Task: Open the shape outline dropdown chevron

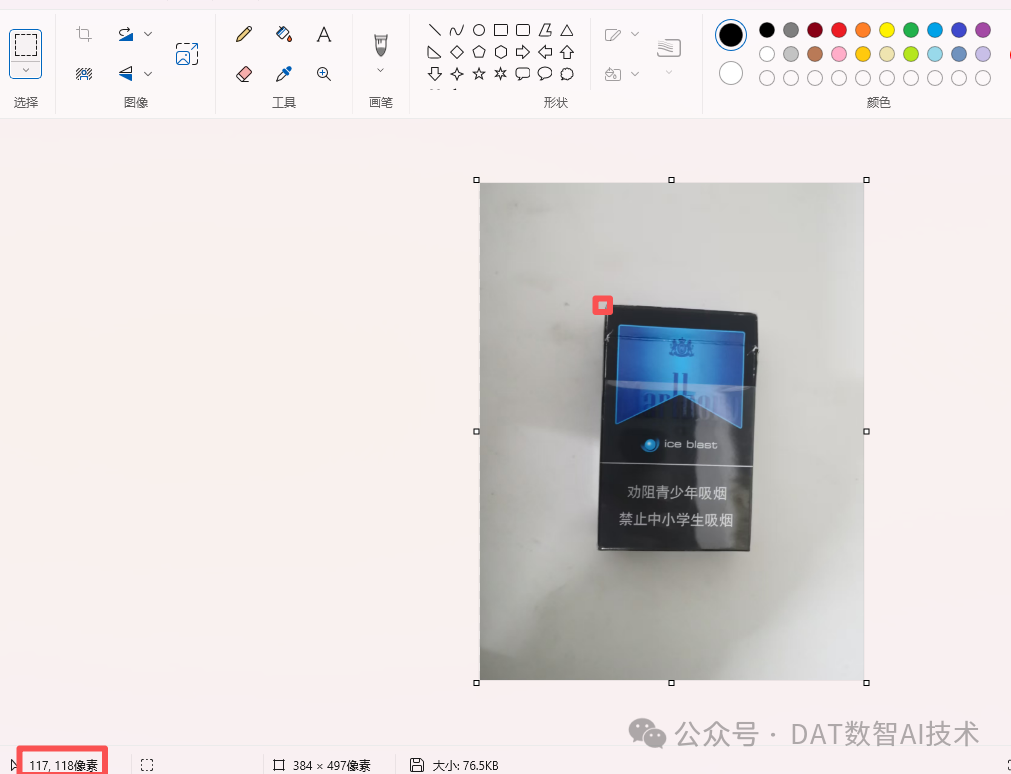Action: coord(634,34)
